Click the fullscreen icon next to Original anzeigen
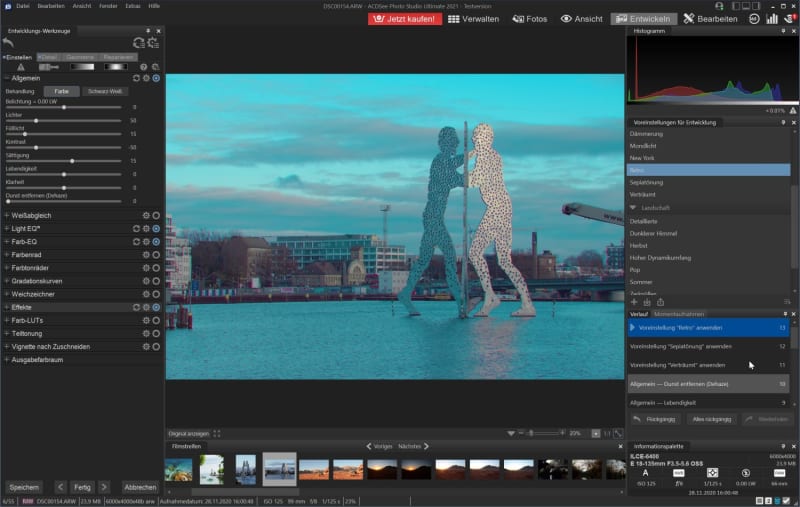Screen dimensions: 800x507 217,434
